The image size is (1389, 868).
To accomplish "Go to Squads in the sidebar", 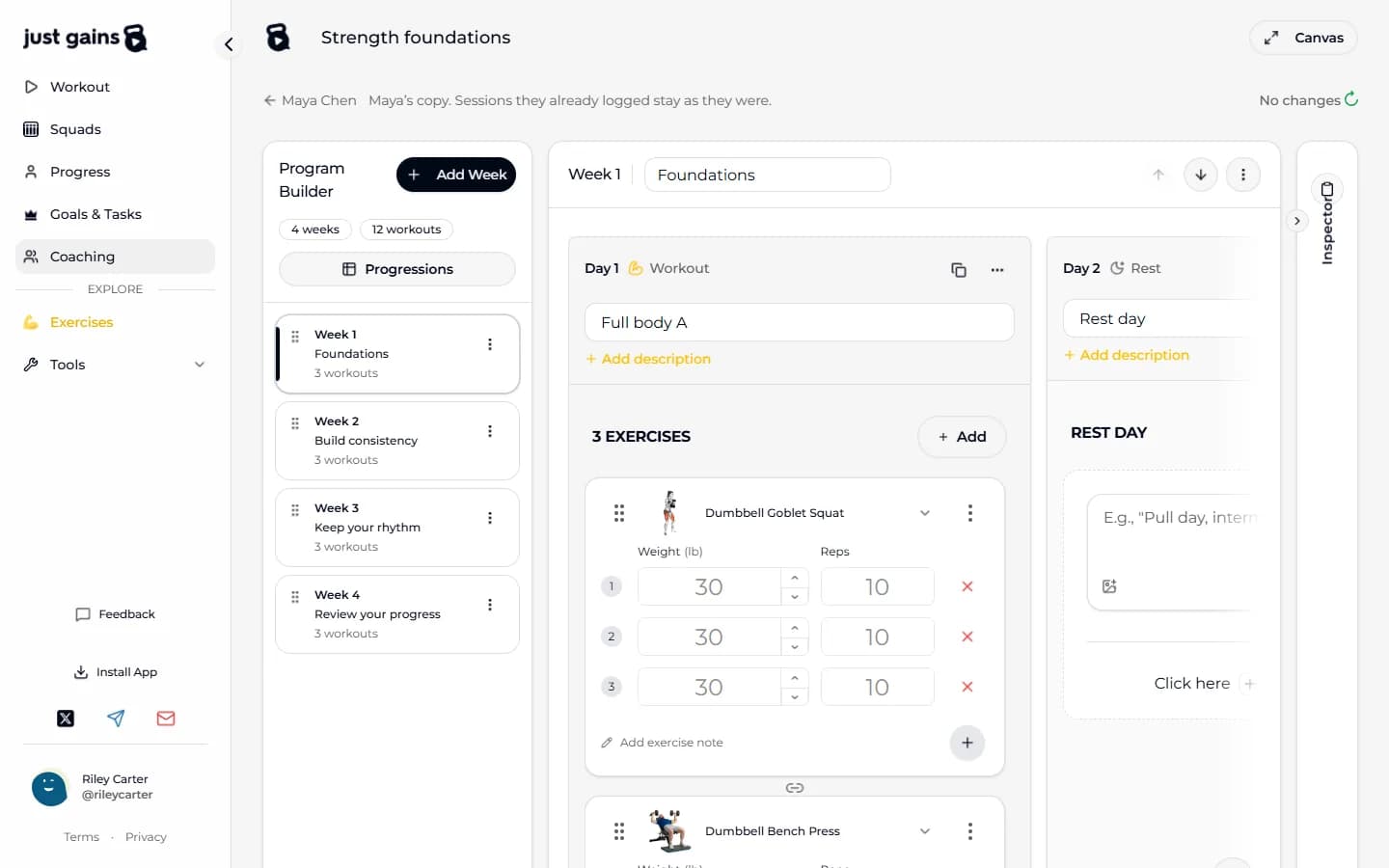I will pyautogui.click(x=115, y=129).
